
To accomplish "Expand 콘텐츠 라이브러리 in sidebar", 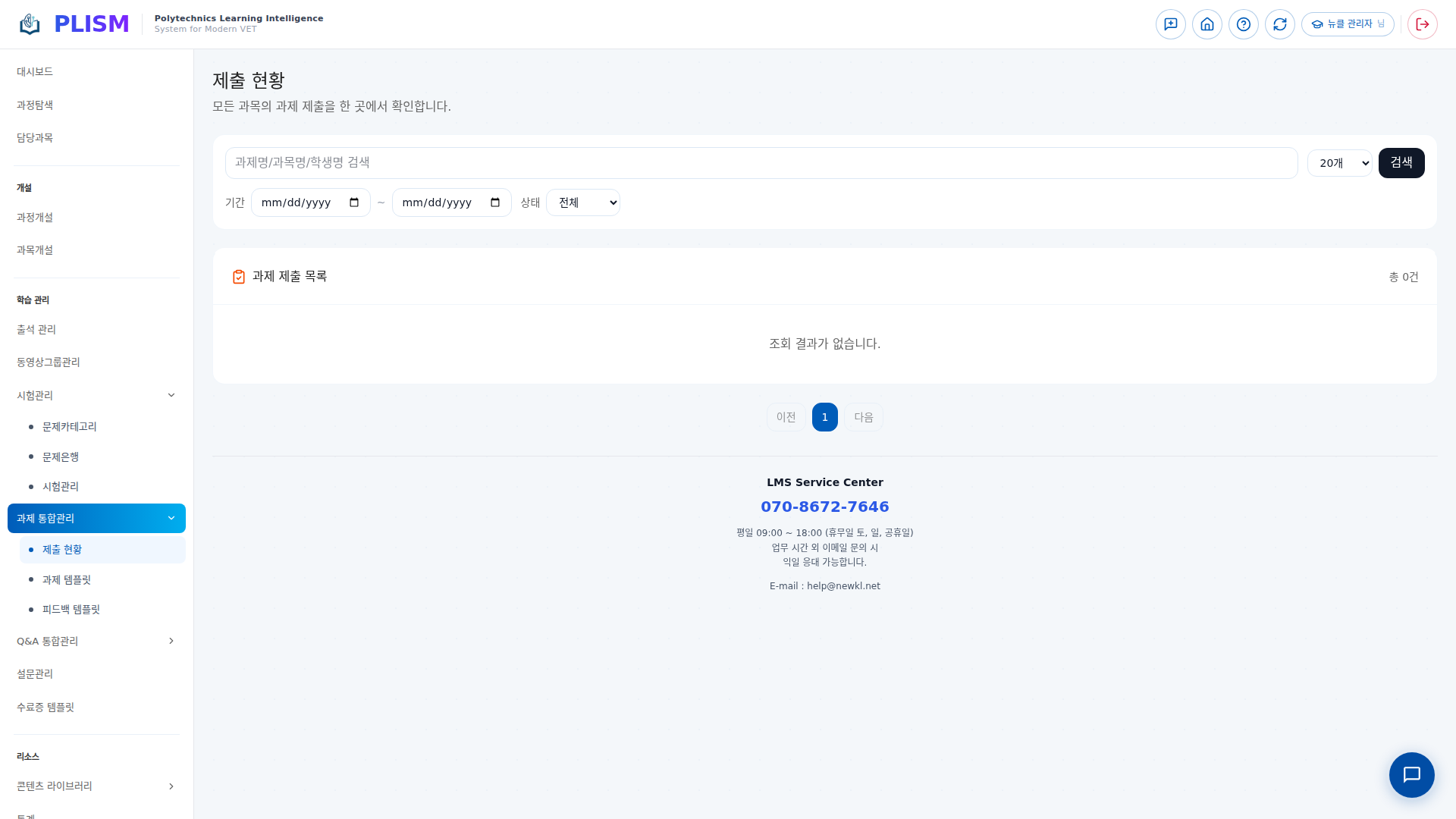I will pos(96,786).
